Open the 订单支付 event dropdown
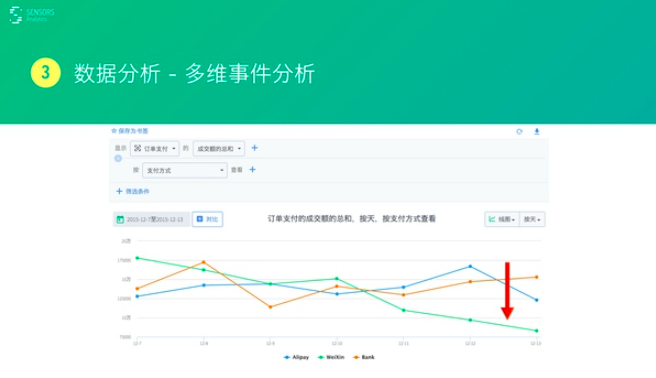The width and height of the screenshot is (656, 378). [154, 148]
